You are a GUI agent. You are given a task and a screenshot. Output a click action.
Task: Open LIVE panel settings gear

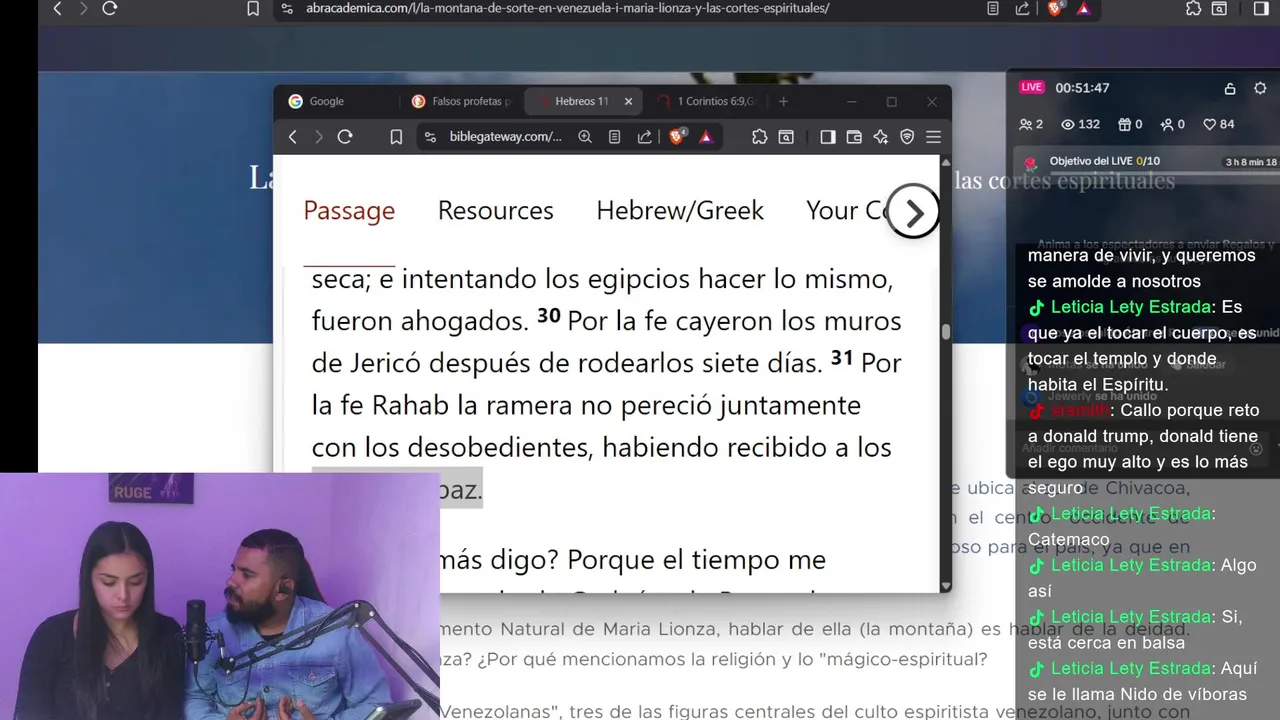tap(1260, 88)
